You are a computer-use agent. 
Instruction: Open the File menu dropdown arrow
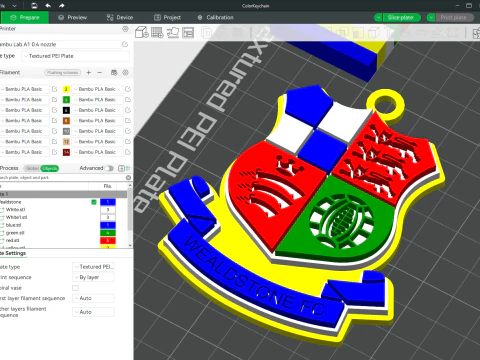tap(15, 6)
